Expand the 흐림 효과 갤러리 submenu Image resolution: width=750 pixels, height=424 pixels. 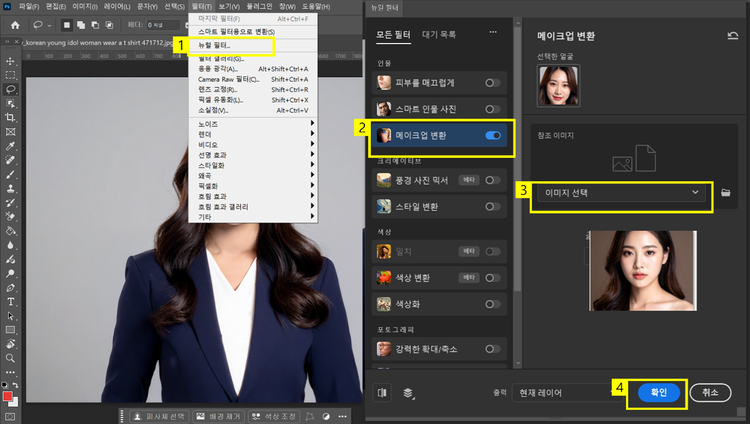point(253,207)
